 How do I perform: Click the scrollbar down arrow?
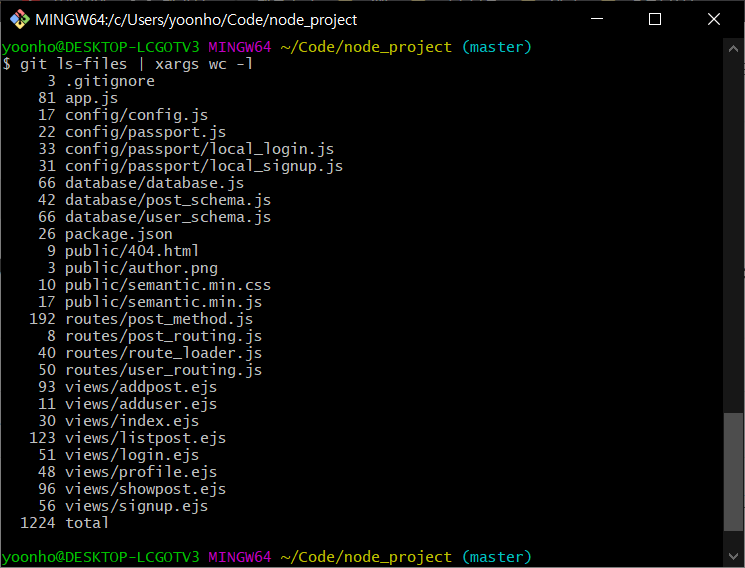(x=733, y=556)
